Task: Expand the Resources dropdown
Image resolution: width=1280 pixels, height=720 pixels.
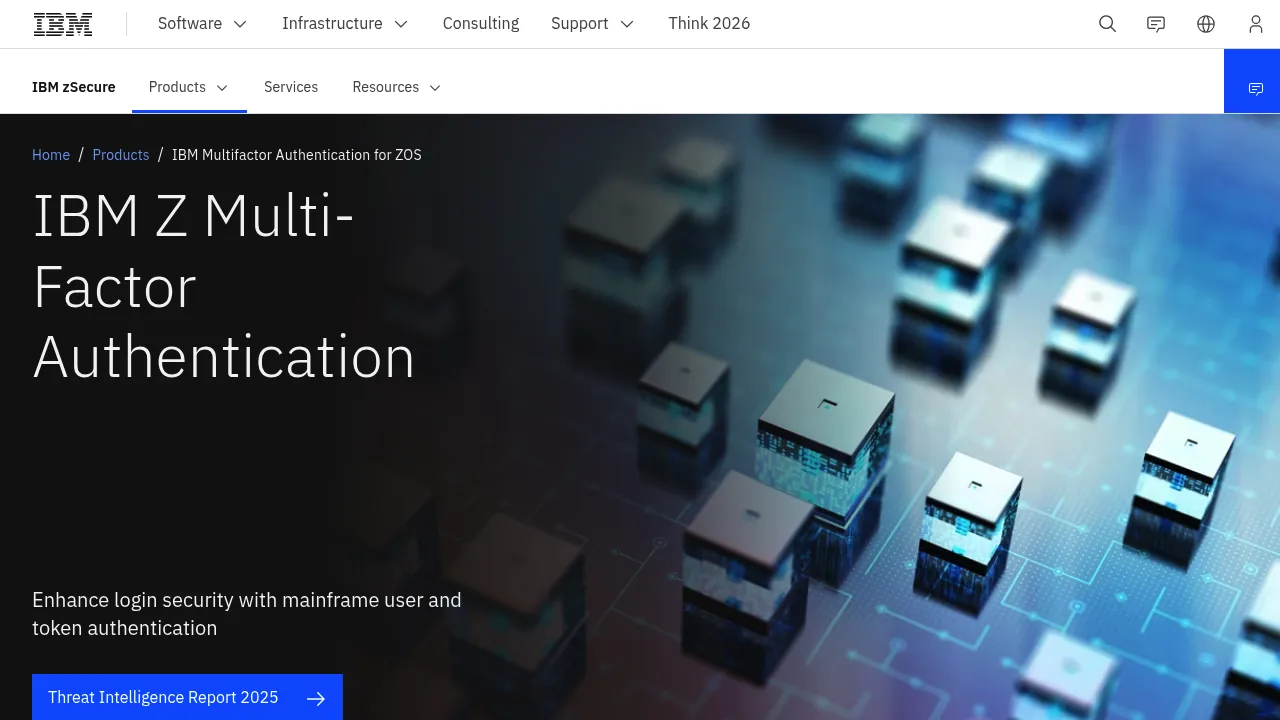Action: coord(397,88)
